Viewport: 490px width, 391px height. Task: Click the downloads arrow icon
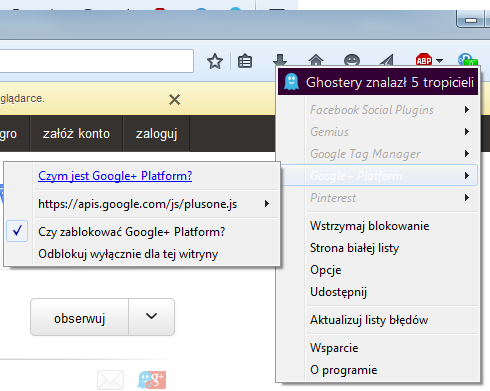(280, 60)
